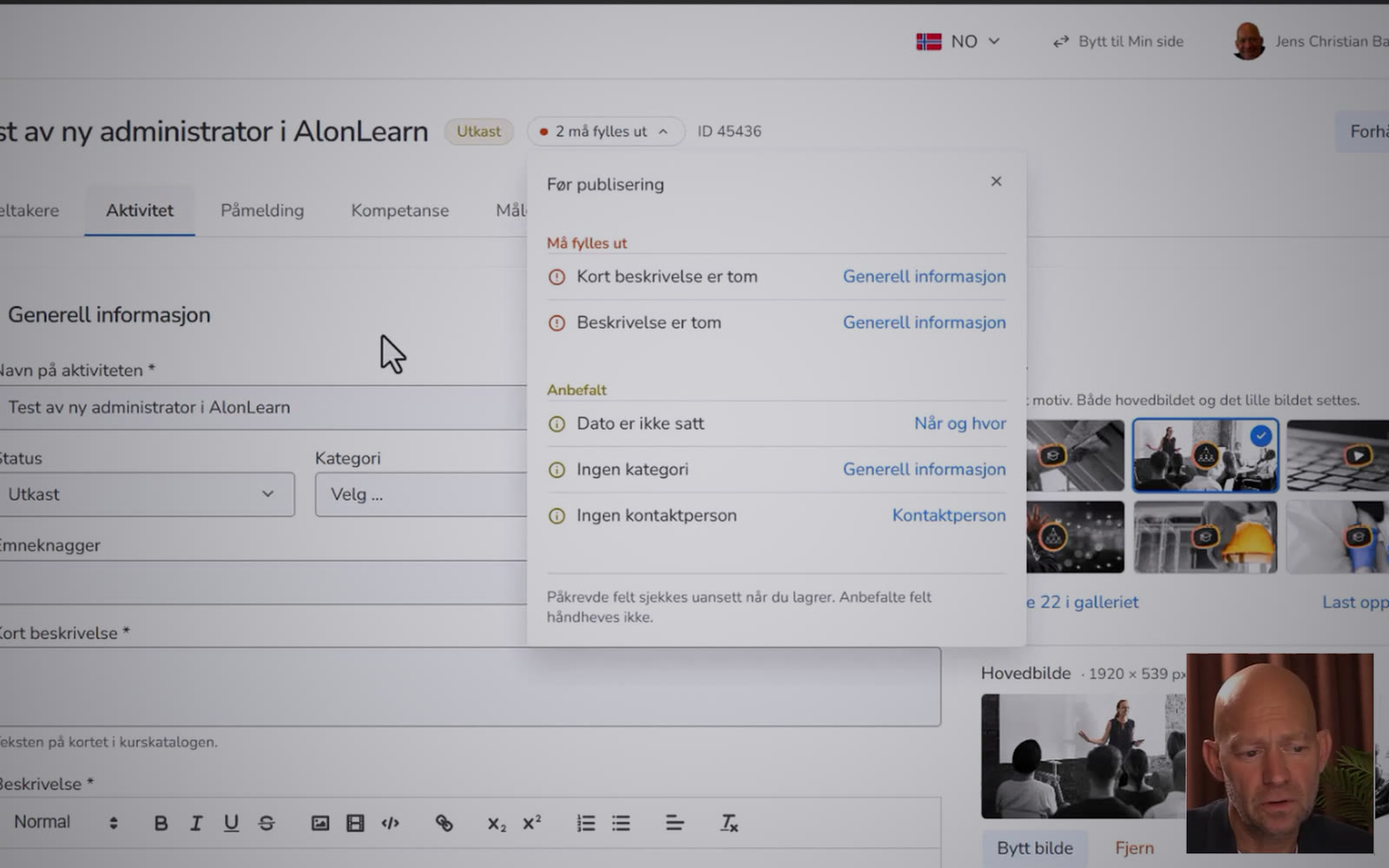Toggle bold formatting in the editor toolbar
This screenshot has height=868, width=1389.
click(x=161, y=823)
